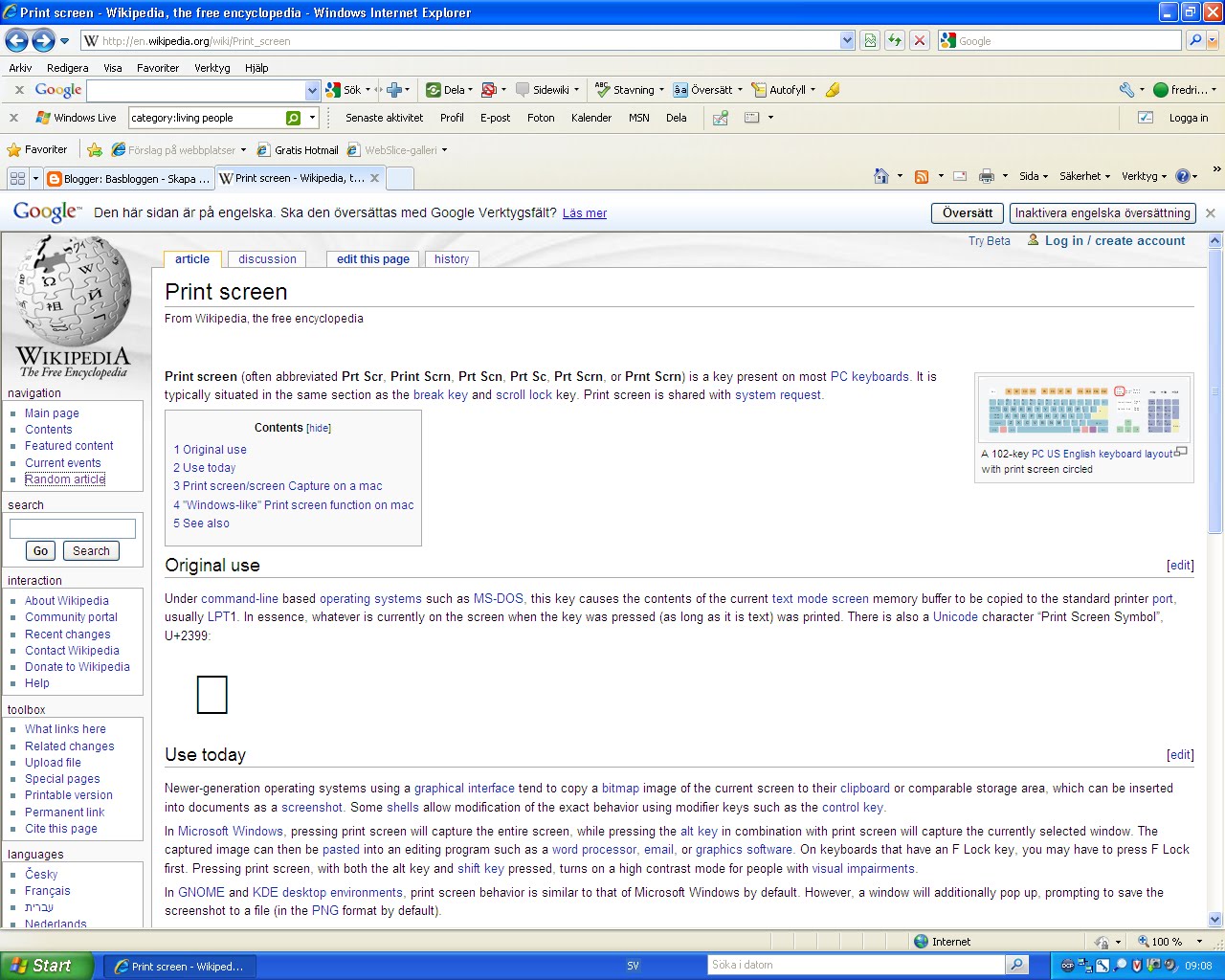
Task: Close the Google Toolbar with X
Action: pos(19,90)
